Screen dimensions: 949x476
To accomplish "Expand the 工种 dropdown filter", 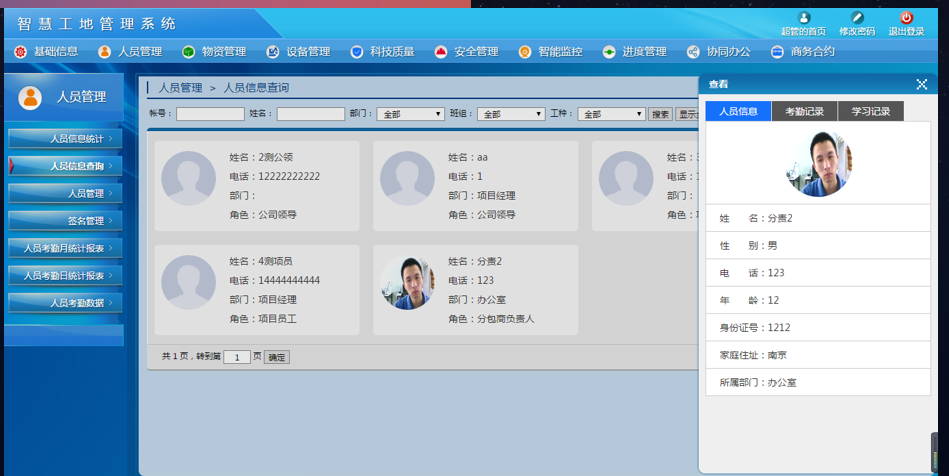I will pos(611,114).
